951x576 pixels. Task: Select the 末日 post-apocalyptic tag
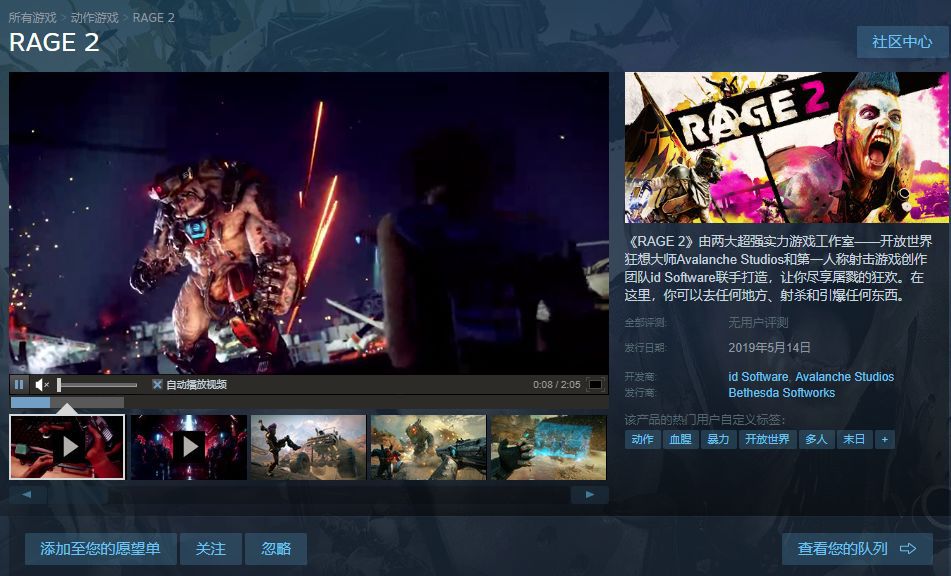coord(854,439)
